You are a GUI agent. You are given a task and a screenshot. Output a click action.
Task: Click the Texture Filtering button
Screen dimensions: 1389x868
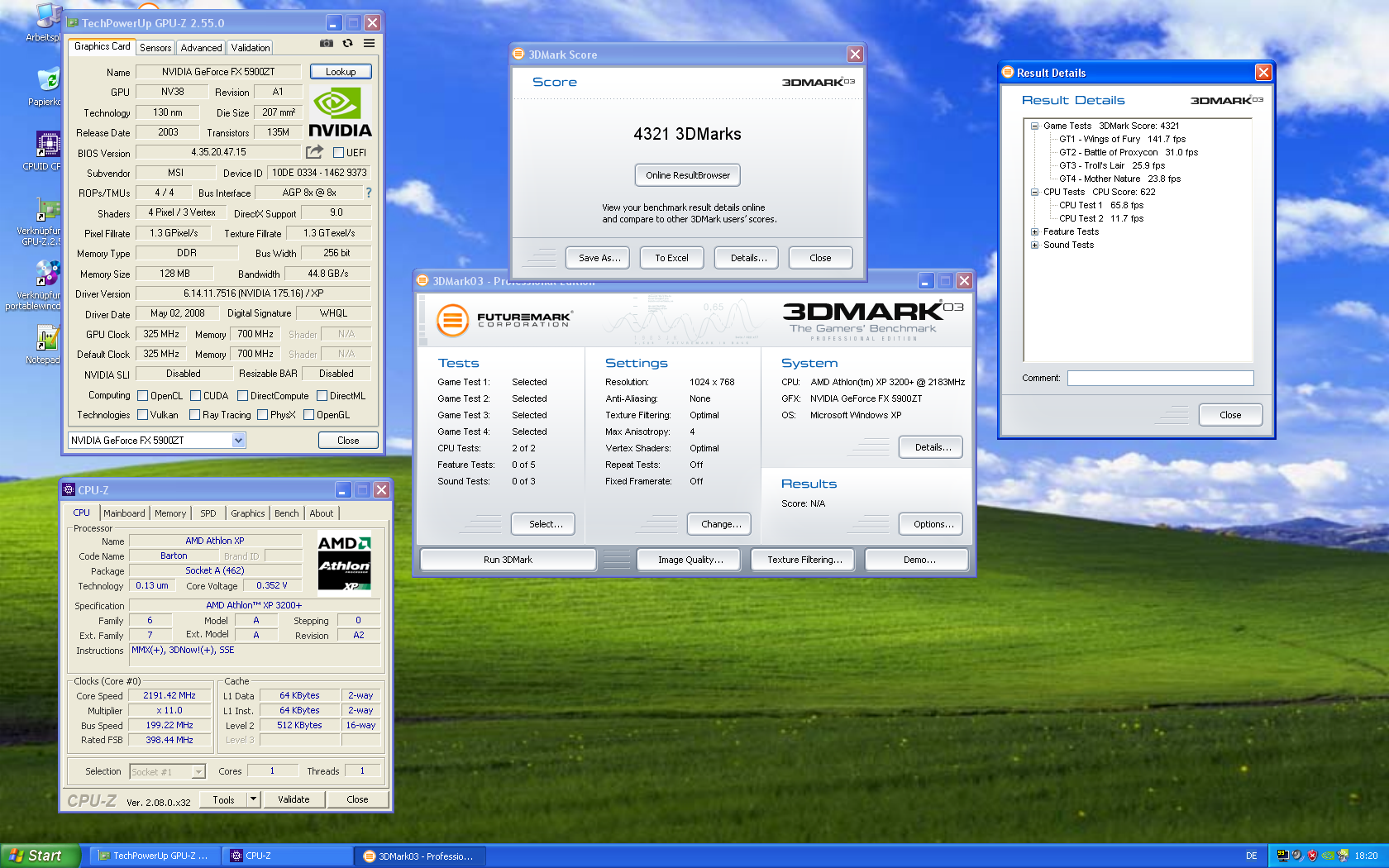[804, 560]
